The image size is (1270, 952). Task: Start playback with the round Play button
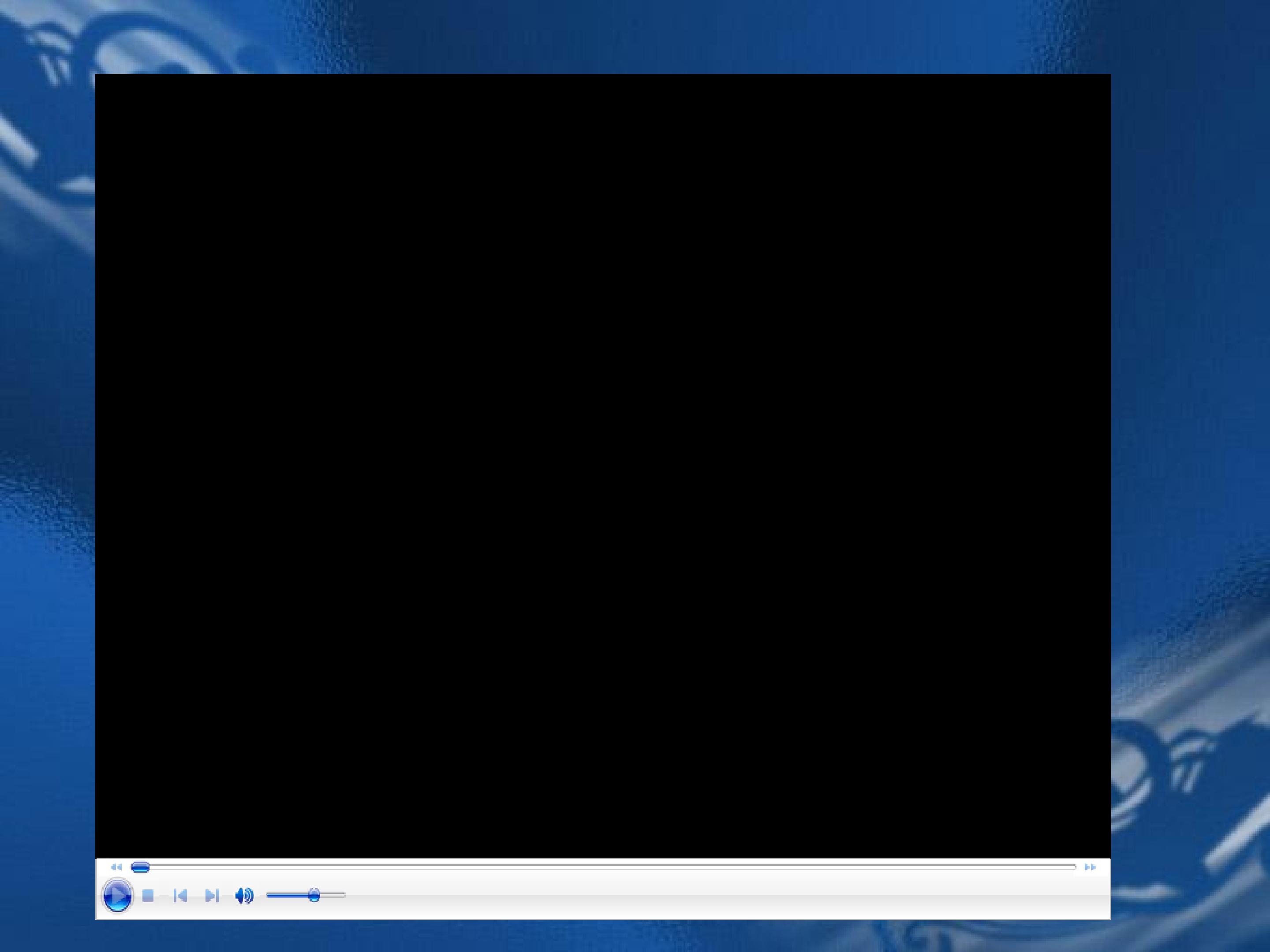click(x=117, y=895)
